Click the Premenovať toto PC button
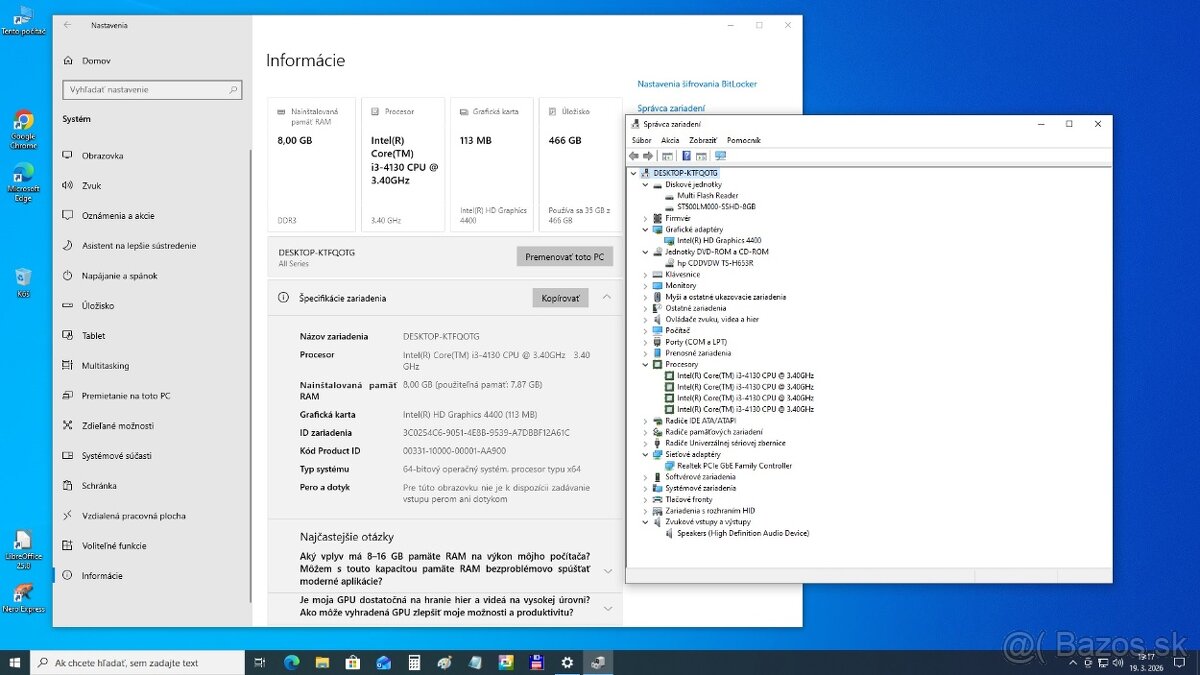This screenshot has height=675, width=1200. pyautogui.click(x=564, y=257)
